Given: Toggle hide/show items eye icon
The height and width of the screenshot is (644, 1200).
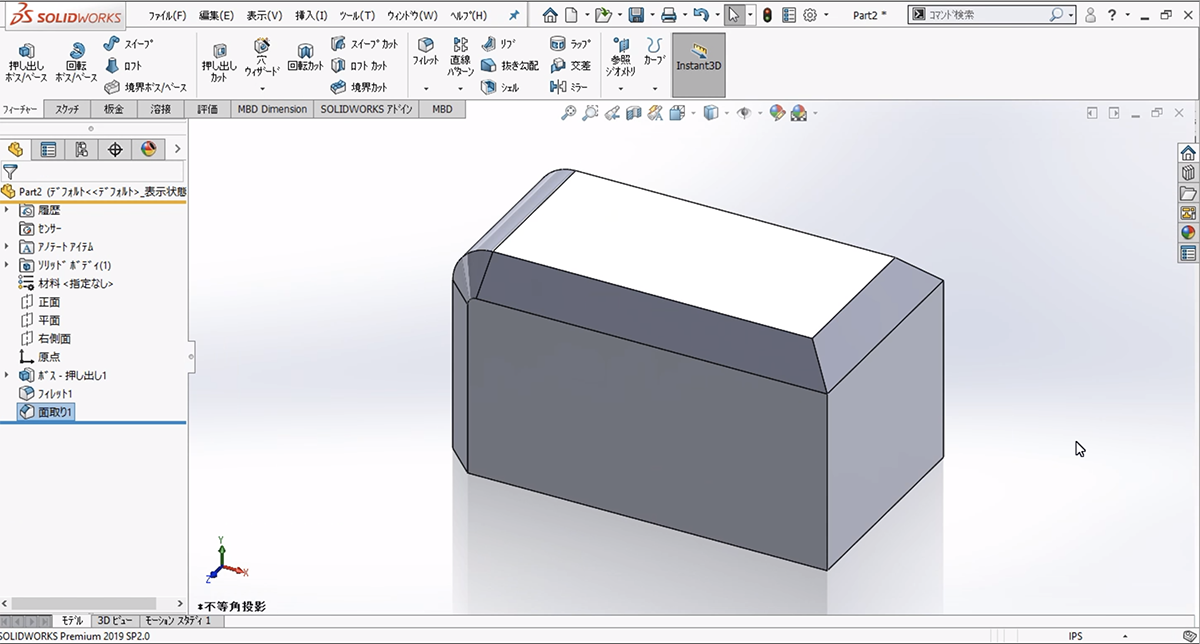Looking at the screenshot, I should coord(743,112).
